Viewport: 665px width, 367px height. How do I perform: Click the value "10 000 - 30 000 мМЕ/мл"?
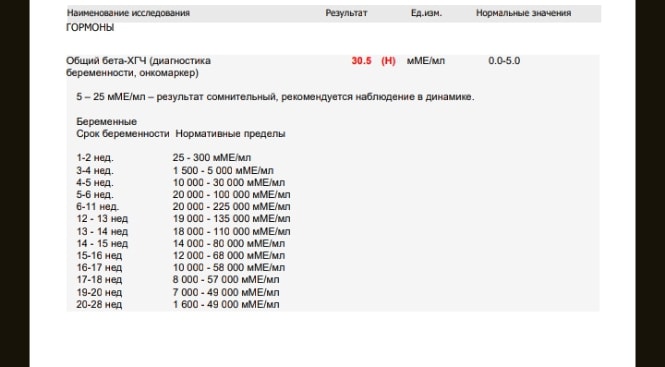tap(229, 182)
